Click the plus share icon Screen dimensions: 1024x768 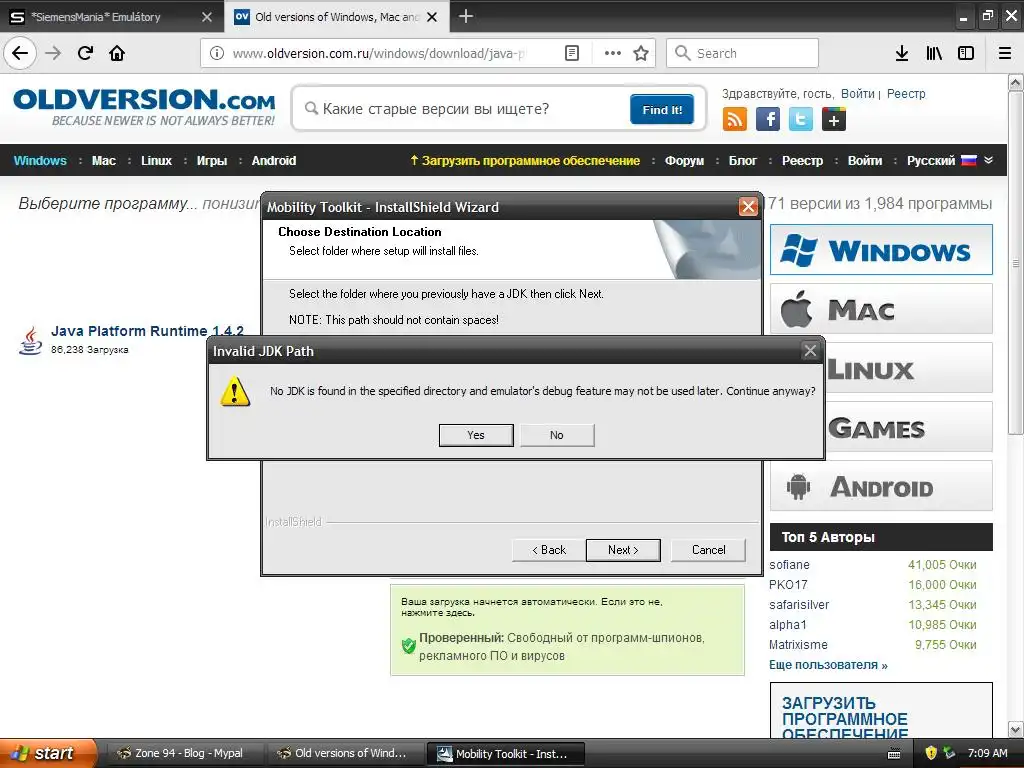point(834,120)
